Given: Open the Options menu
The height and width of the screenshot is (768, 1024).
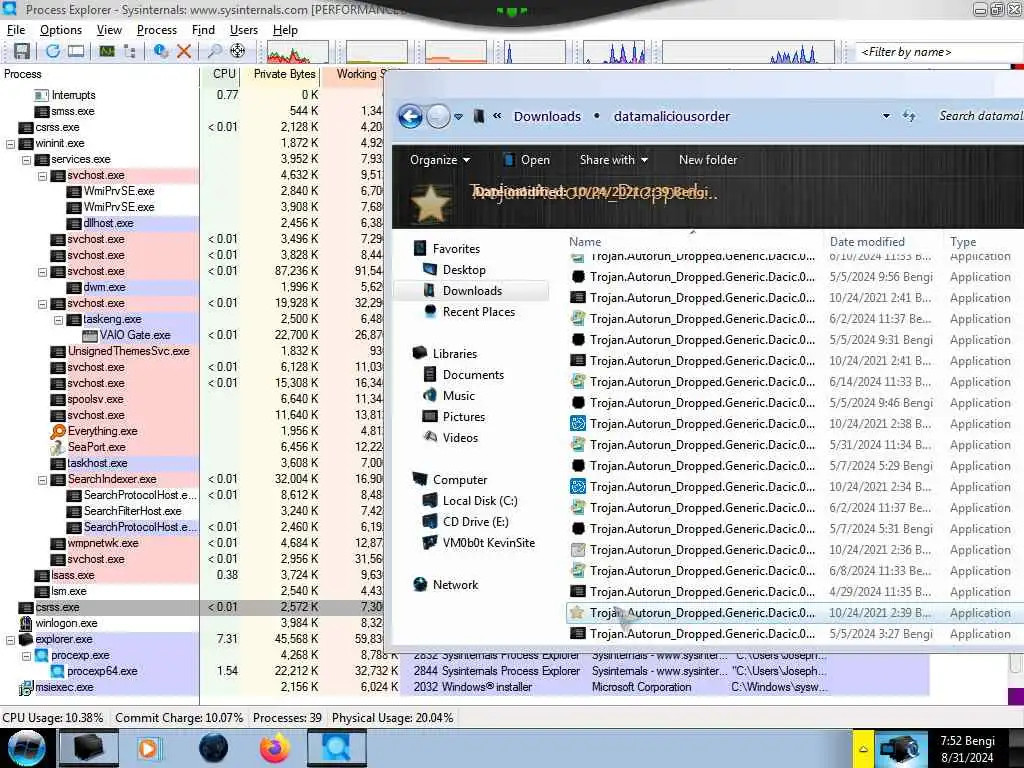Looking at the screenshot, I should click(61, 30).
